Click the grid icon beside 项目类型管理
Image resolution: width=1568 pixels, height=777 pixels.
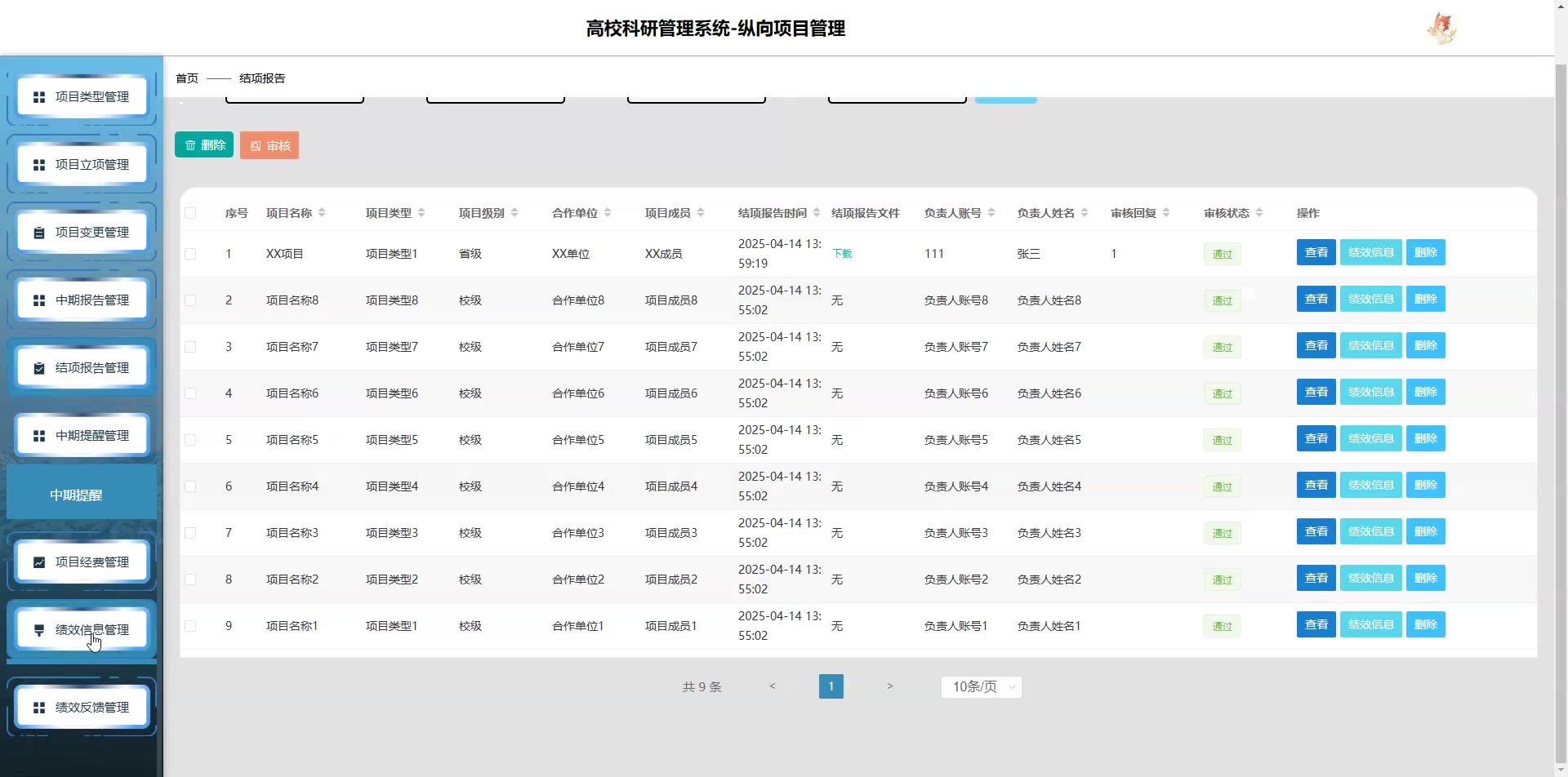[38, 97]
